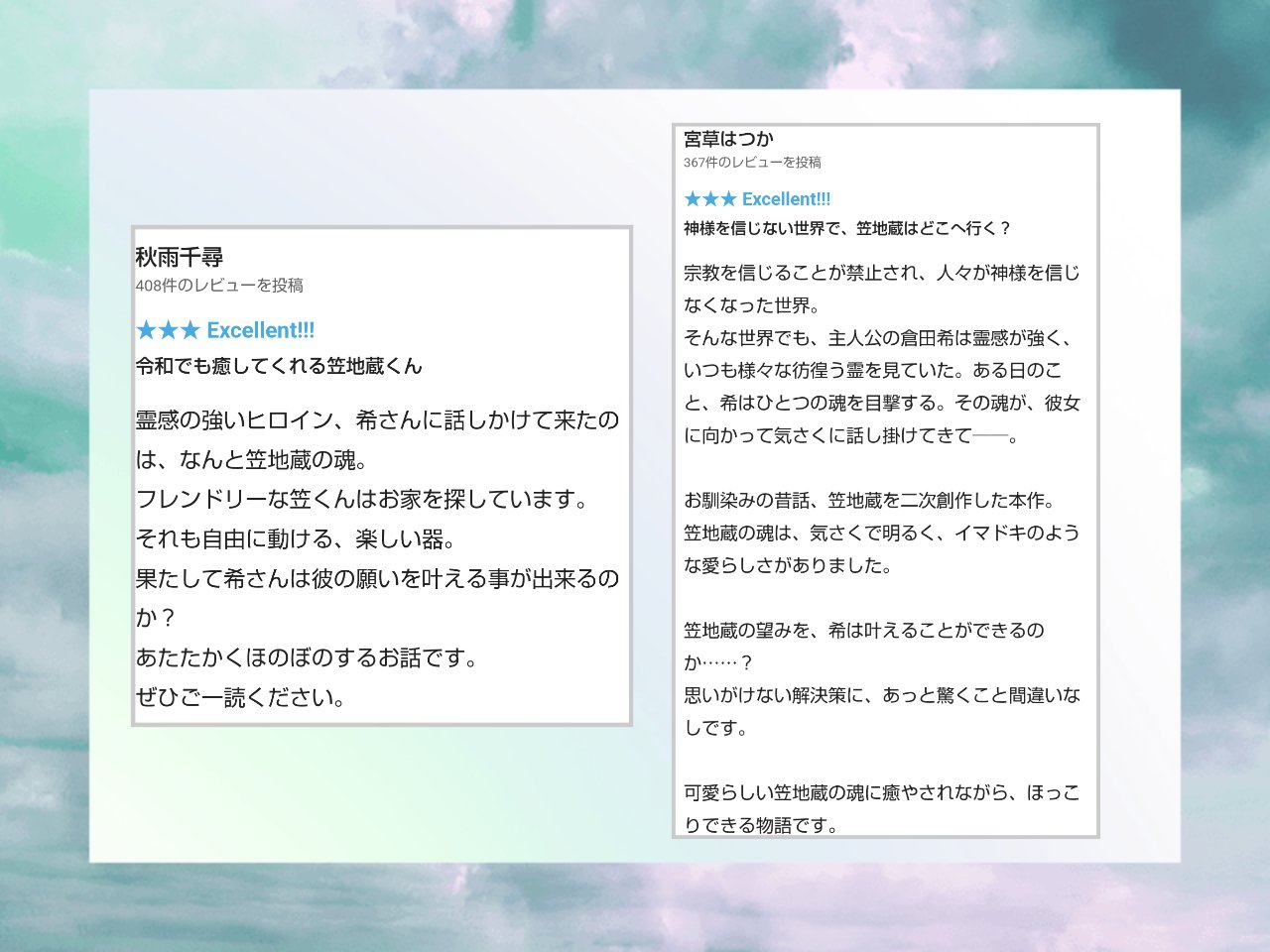The image size is (1270, 952).
Task: Click the line それも自由に動ける、楽しい器
Action: click(296, 539)
